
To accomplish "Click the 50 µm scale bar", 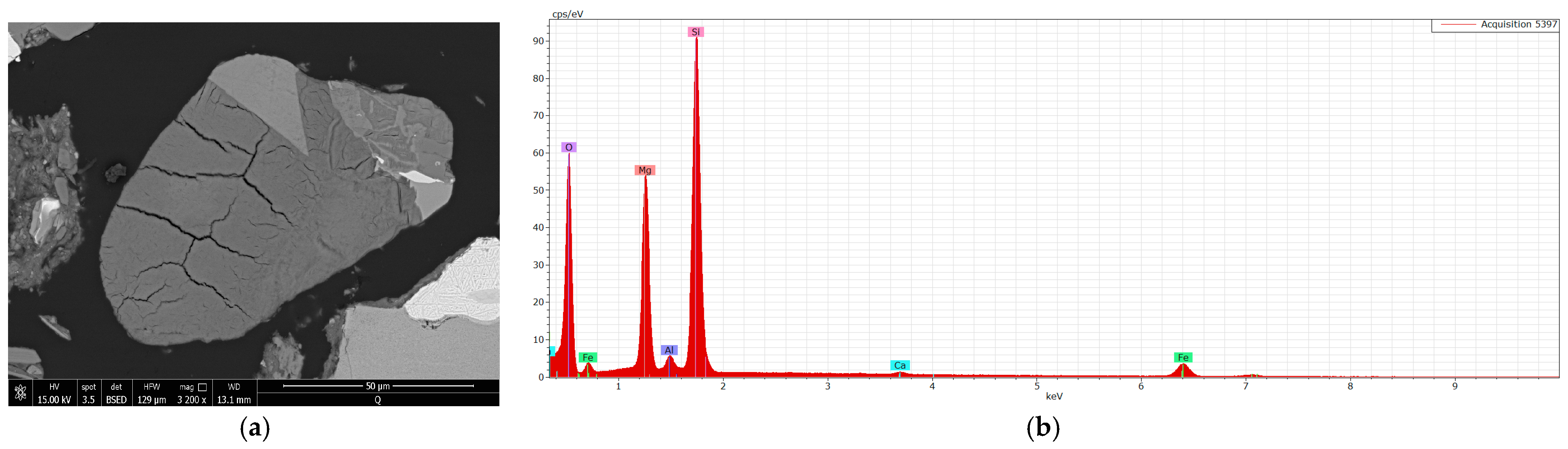I will pos(377,386).
